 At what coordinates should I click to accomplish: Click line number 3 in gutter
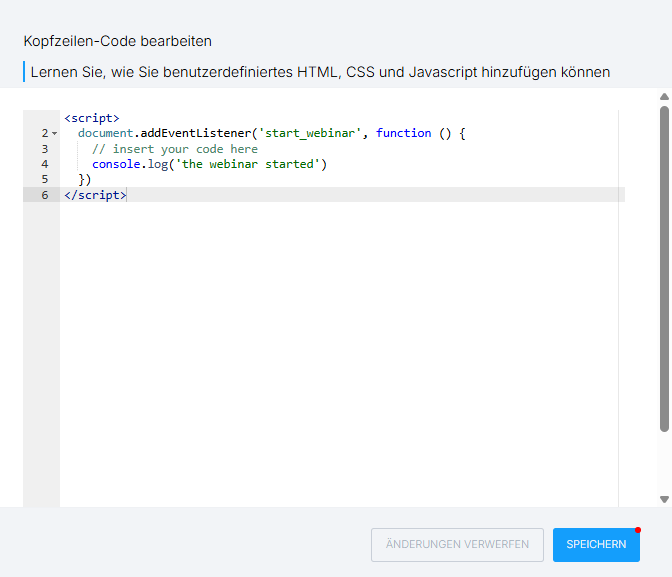tap(45, 149)
